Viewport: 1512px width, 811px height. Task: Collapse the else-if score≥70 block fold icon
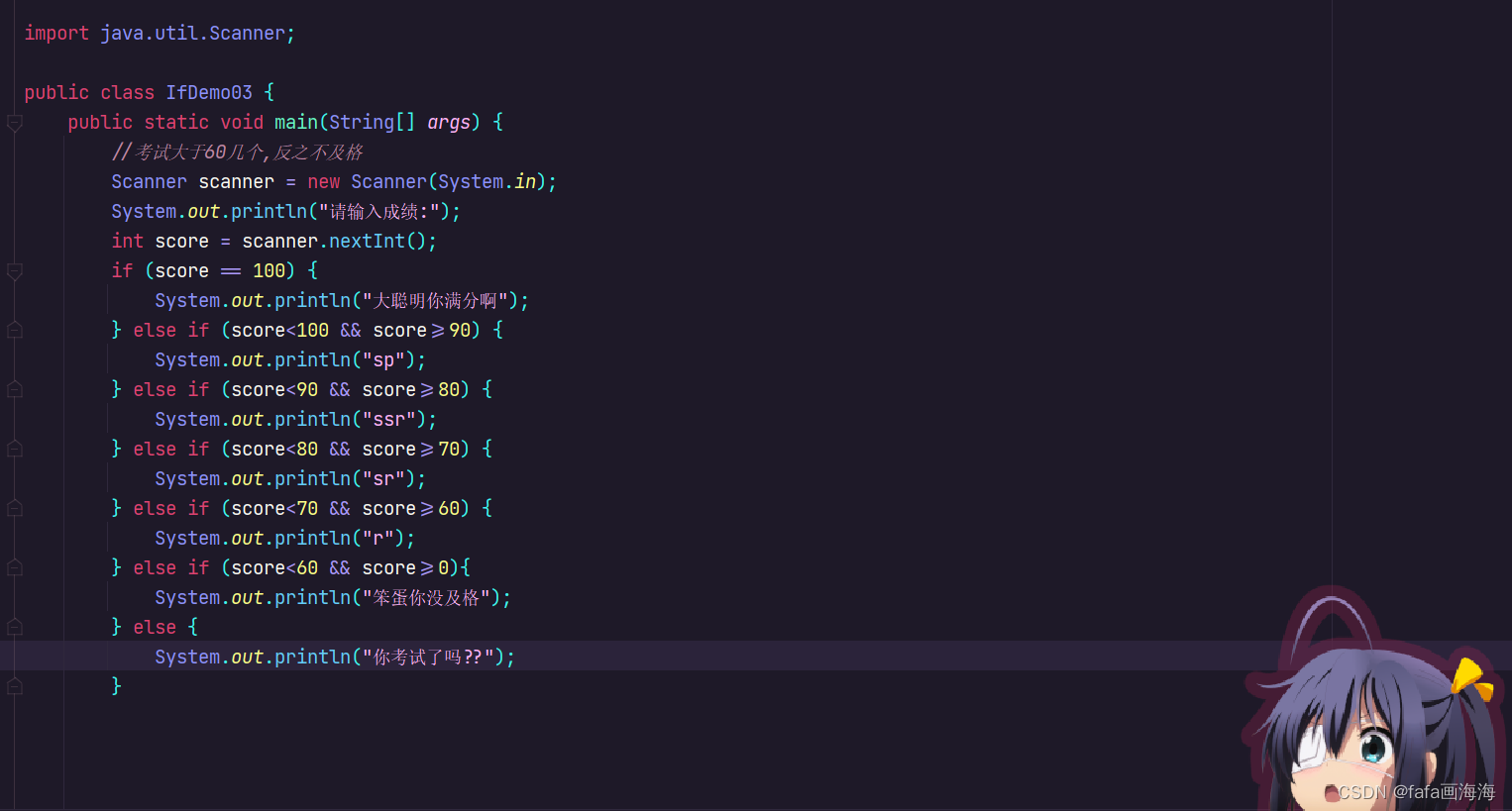(x=14, y=449)
